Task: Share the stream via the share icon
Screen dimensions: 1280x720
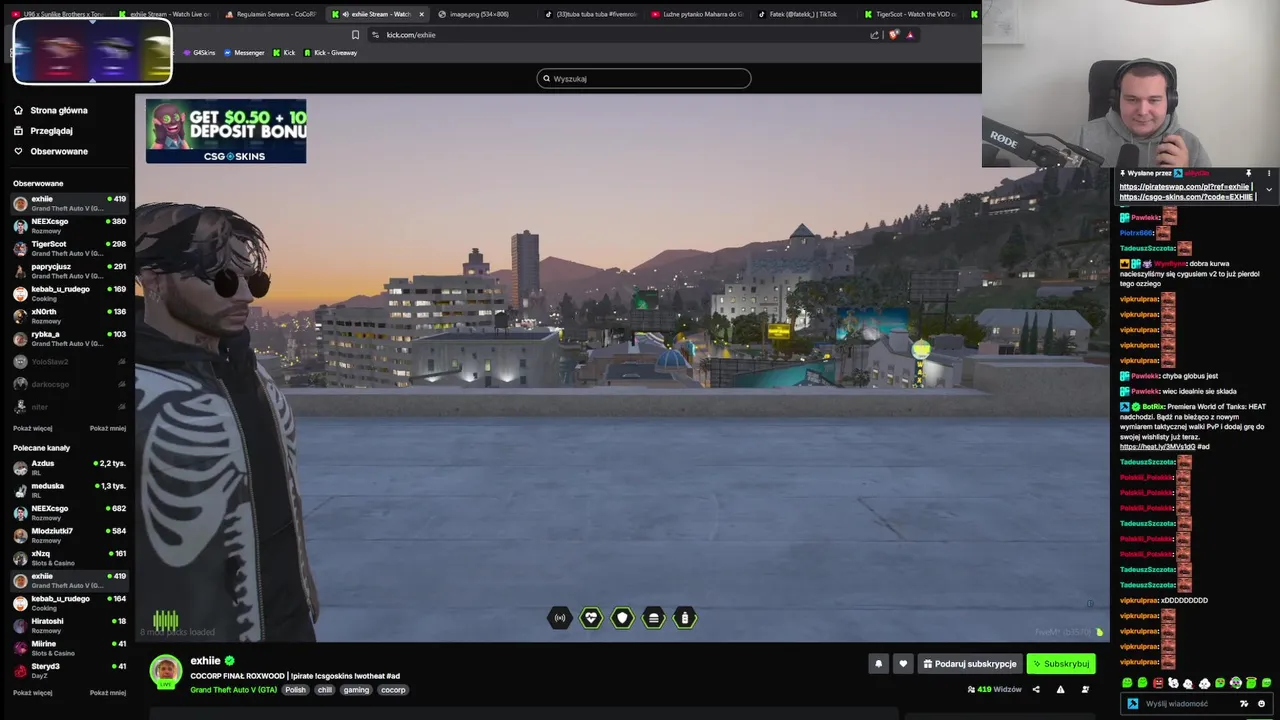Action: [x=1036, y=689]
